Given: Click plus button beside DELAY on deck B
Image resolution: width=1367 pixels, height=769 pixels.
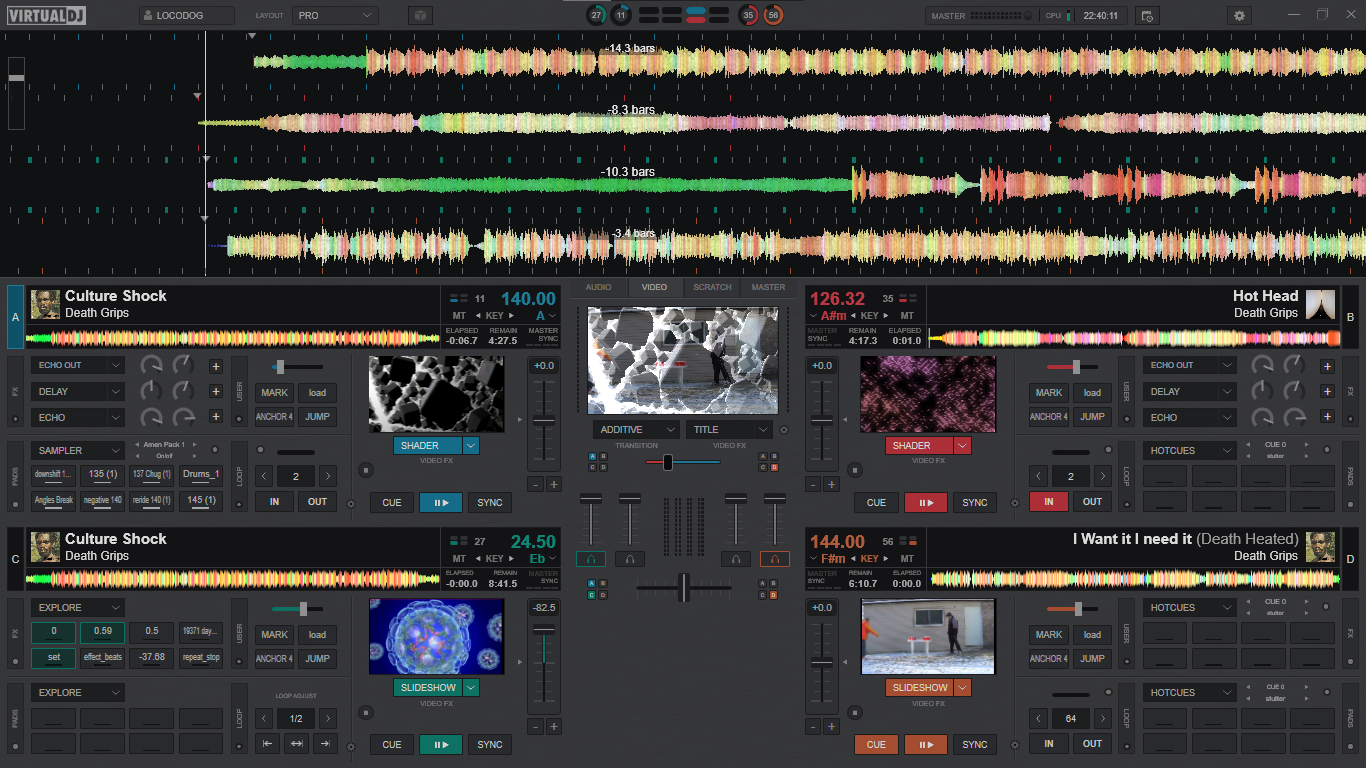Looking at the screenshot, I should (x=1327, y=392).
